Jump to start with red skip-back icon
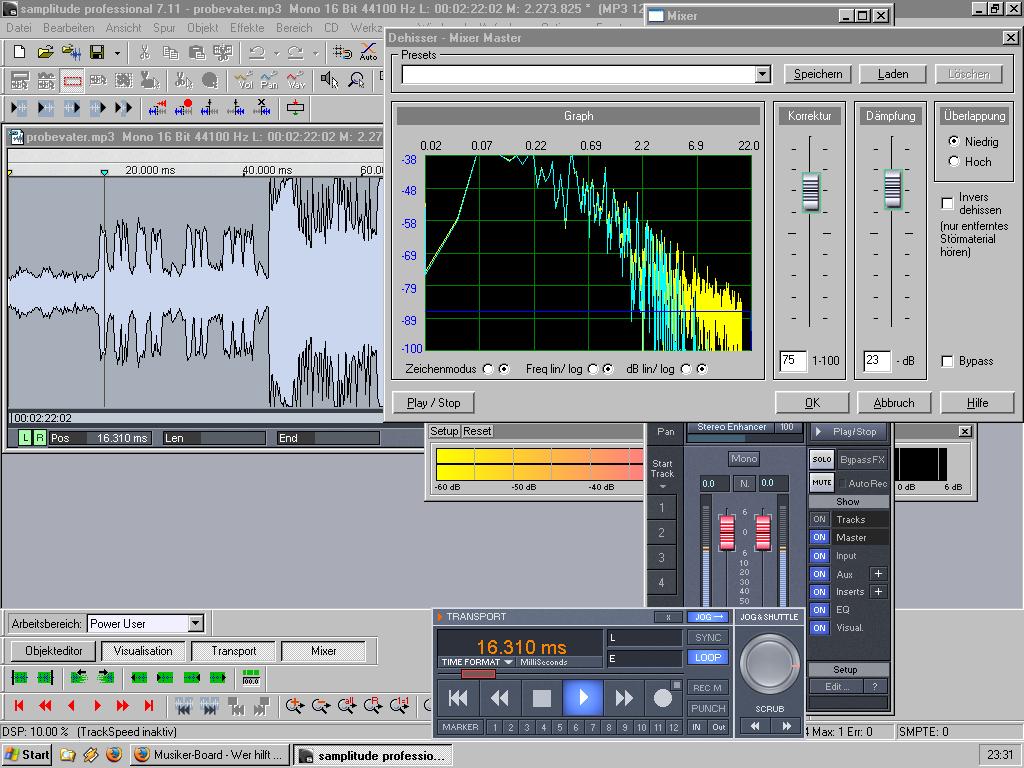The image size is (1024, 768). coord(19,705)
